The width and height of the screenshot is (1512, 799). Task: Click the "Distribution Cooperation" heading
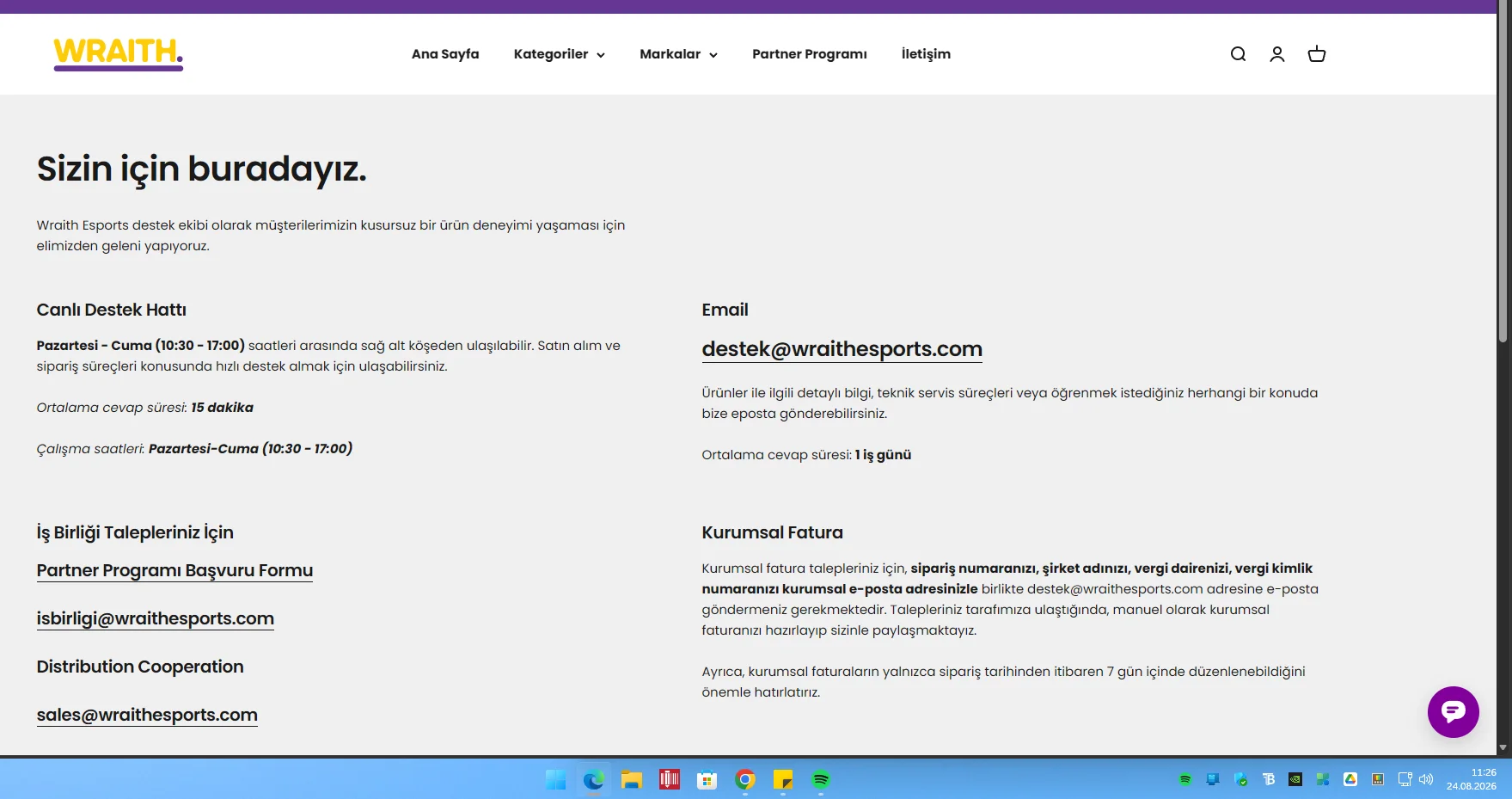(140, 667)
